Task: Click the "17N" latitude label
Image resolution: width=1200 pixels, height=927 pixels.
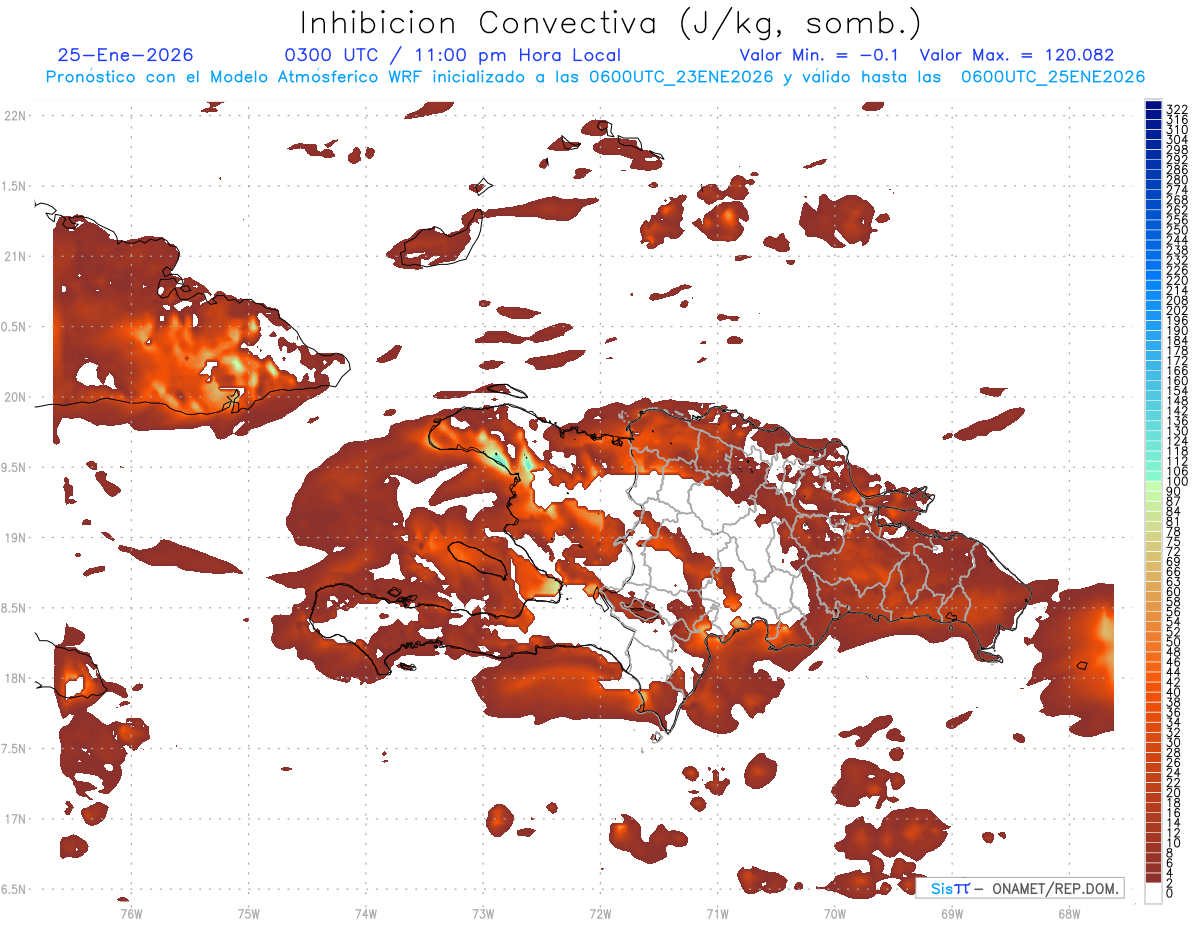Action: [15, 819]
